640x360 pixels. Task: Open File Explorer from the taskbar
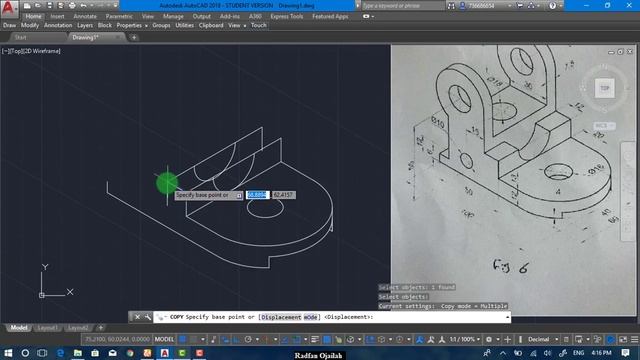click(x=78, y=353)
